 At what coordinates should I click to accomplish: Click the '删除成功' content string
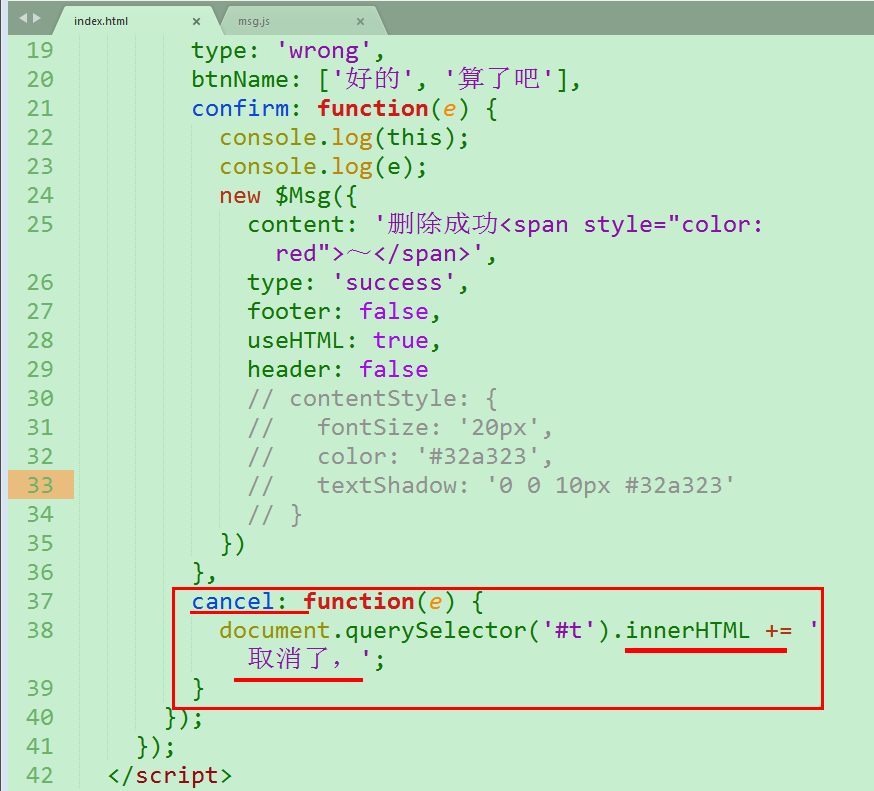[x=442, y=225]
